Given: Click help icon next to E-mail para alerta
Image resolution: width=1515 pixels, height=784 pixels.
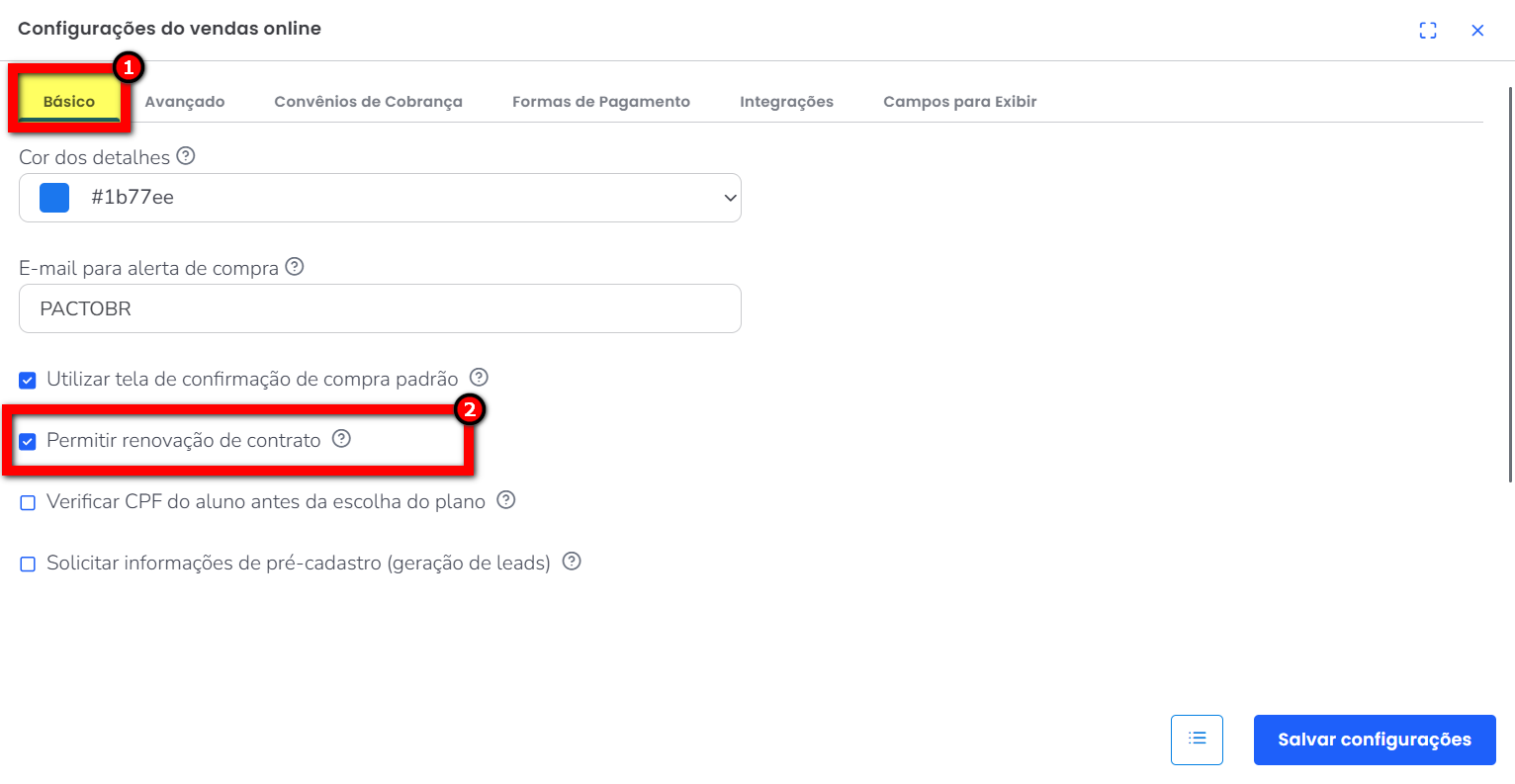Looking at the screenshot, I should pos(295,267).
